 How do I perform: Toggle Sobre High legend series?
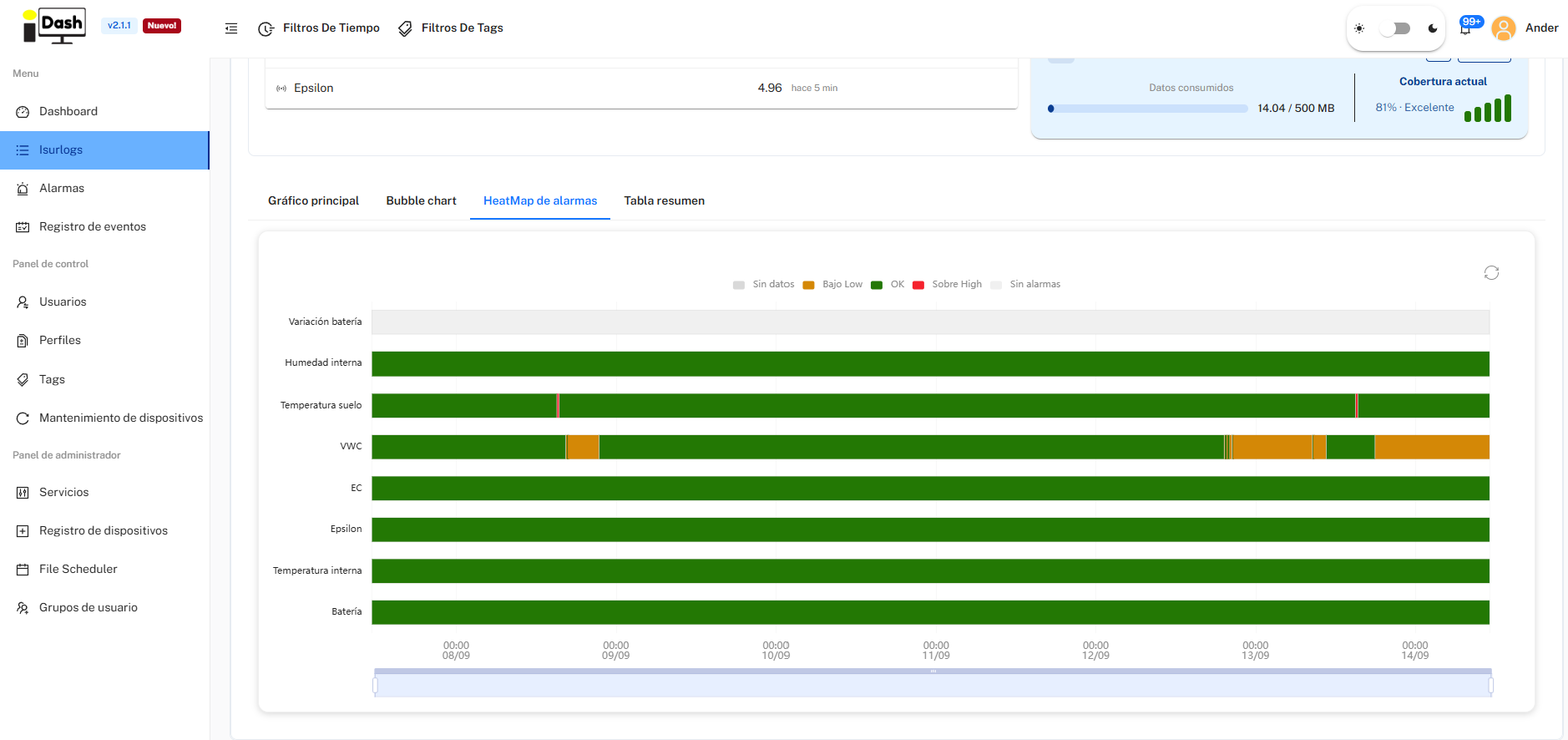947,285
